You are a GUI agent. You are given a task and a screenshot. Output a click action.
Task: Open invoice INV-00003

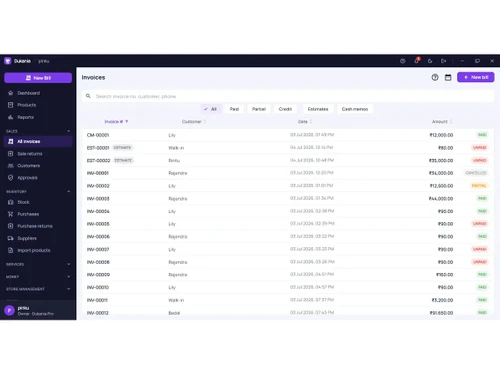(288, 199)
